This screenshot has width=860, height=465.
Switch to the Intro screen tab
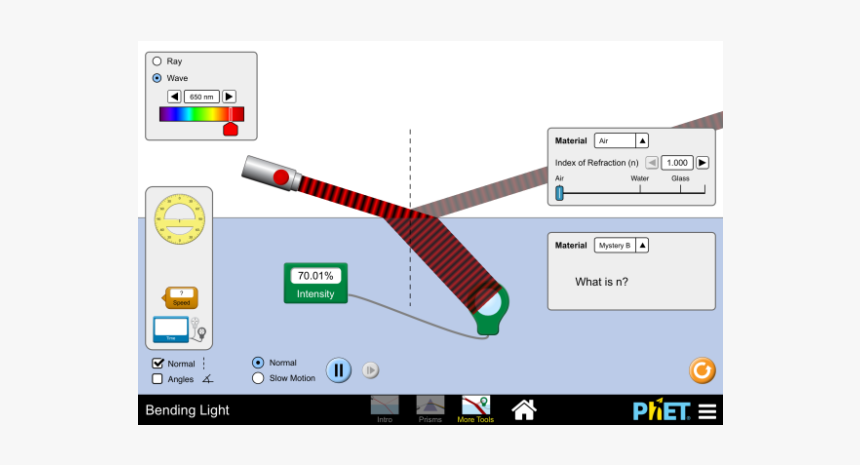pyautogui.click(x=385, y=407)
